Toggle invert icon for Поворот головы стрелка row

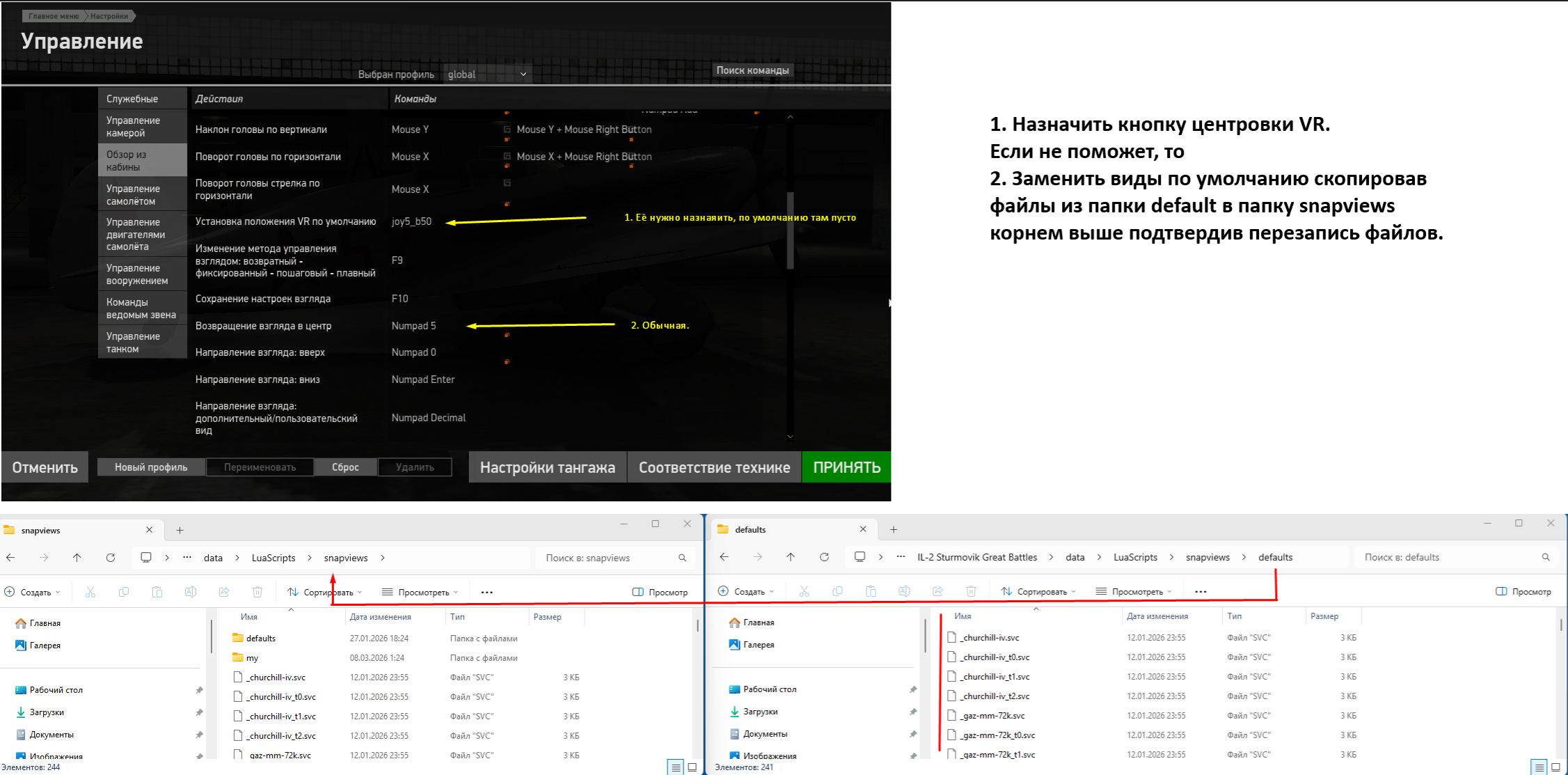(507, 183)
